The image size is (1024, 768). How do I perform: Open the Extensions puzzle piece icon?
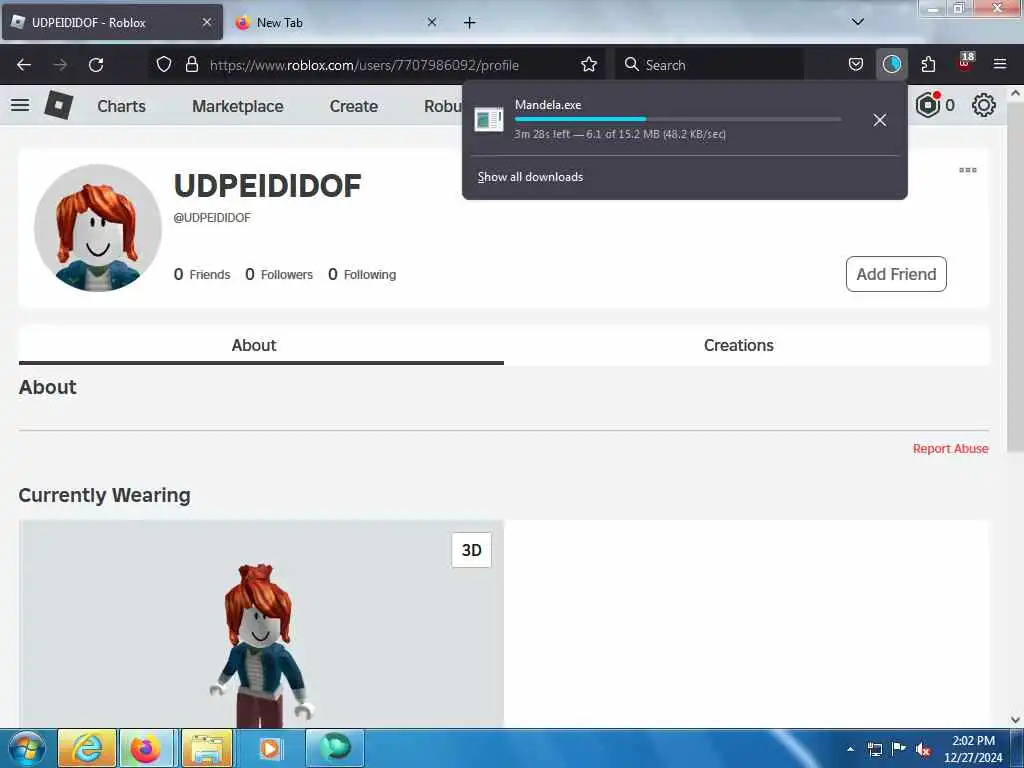pyautogui.click(x=928, y=65)
